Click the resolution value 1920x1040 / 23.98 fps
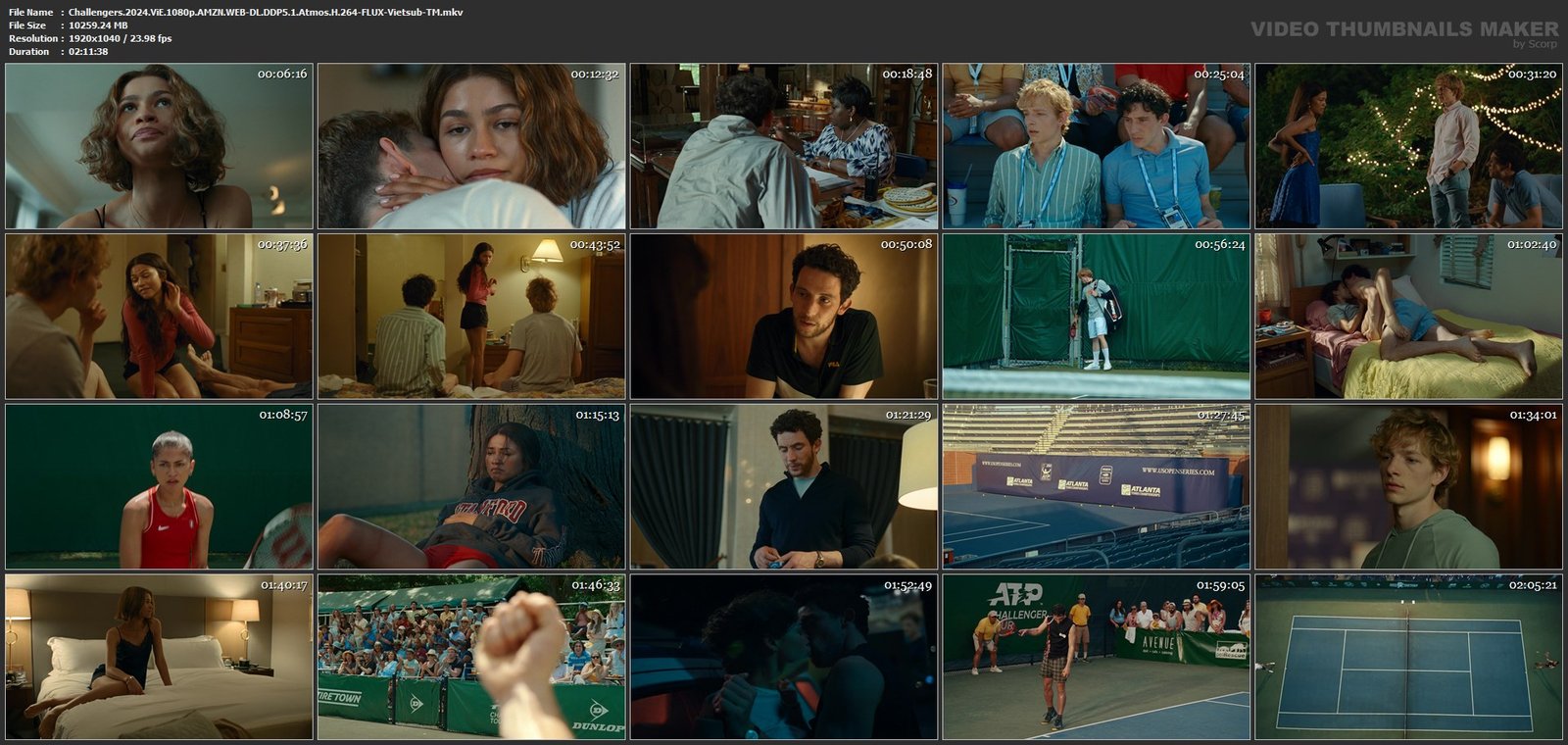This screenshot has height=745, width=1568. (x=120, y=38)
